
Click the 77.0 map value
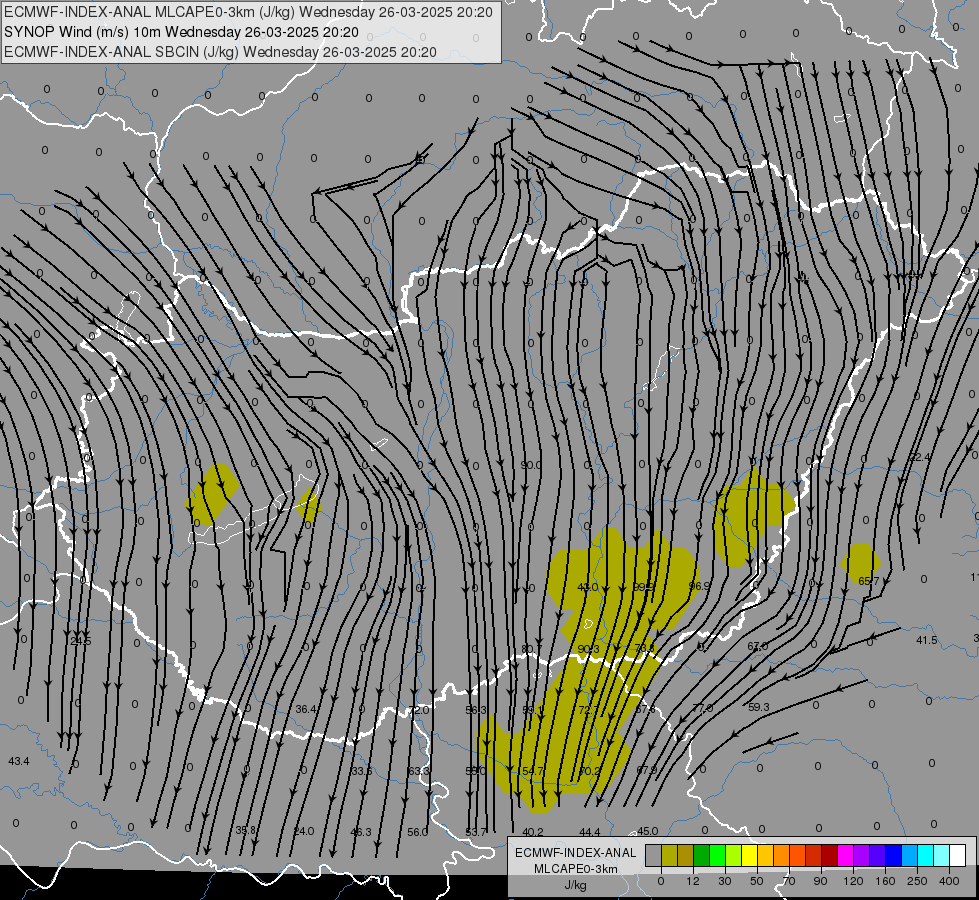pyautogui.click(x=702, y=708)
